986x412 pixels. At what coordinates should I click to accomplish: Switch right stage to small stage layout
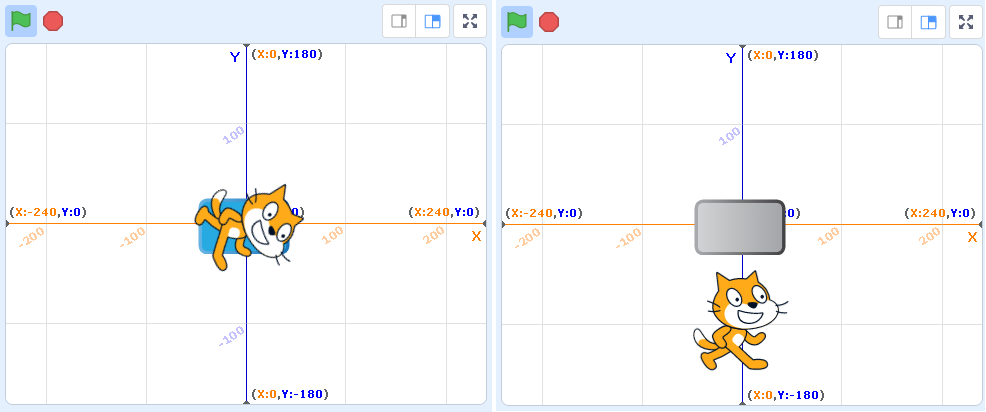895,22
